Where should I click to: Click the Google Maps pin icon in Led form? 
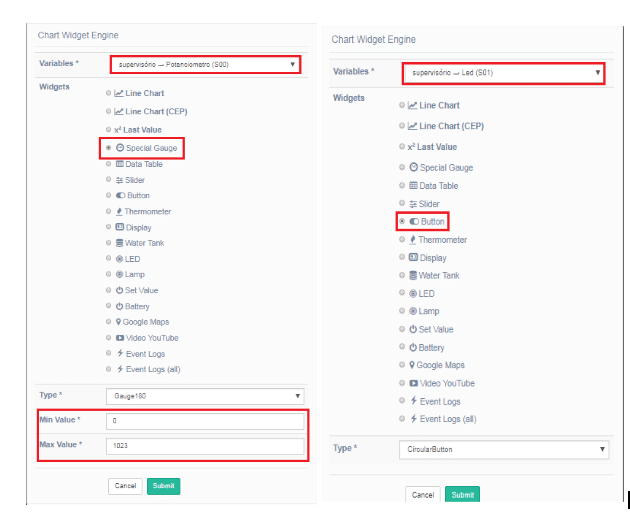pyautogui.click(x=413, y=365)
